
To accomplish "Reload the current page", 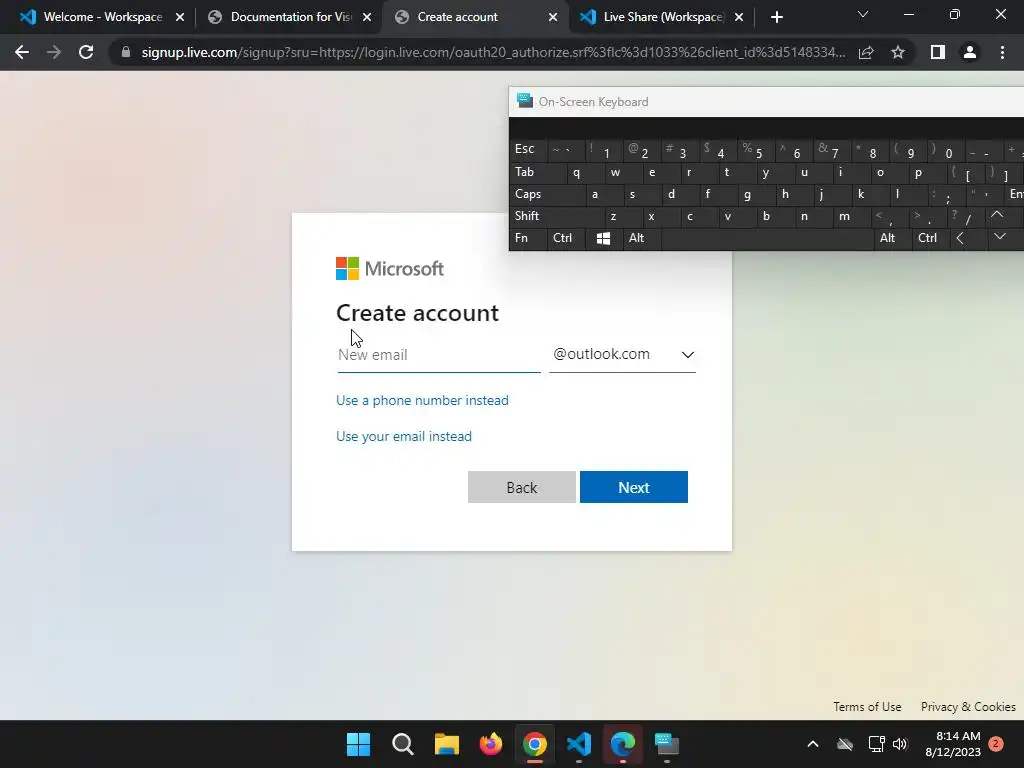I will 86,52.
